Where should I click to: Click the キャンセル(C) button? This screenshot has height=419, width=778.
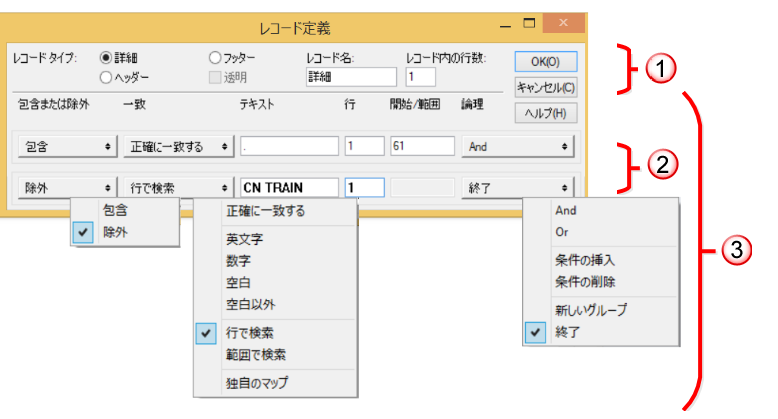pyautogui.click(x=545, y=88)
